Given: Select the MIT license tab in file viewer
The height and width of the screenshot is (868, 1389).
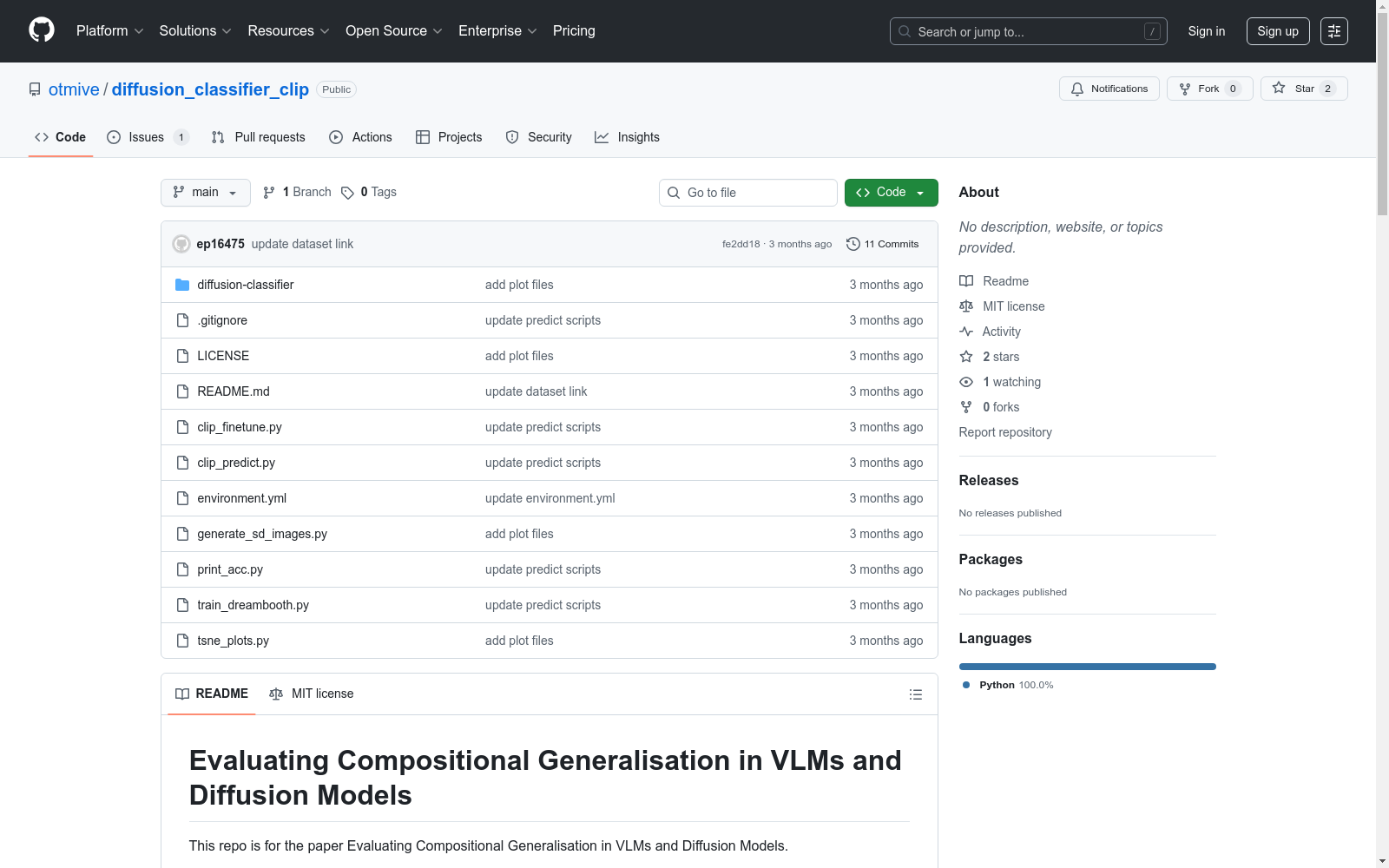Looking at the screenshot, I should [312, 694].
